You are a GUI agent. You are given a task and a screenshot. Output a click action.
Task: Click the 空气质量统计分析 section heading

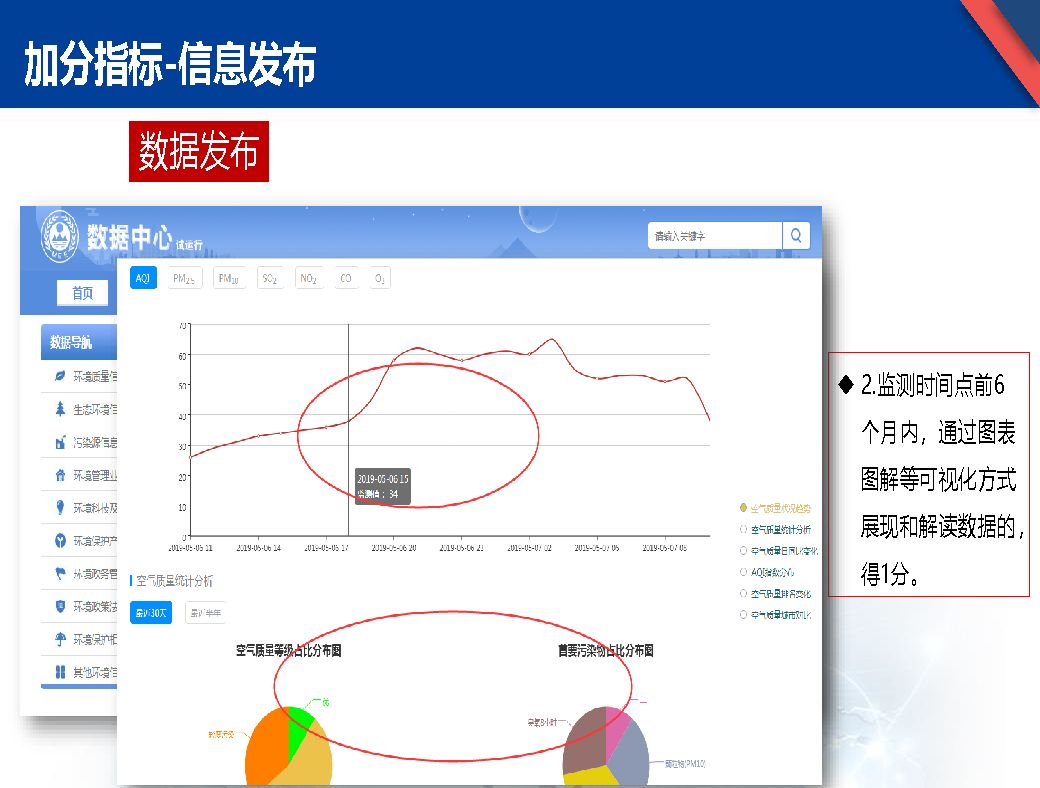tap(174, 581)
